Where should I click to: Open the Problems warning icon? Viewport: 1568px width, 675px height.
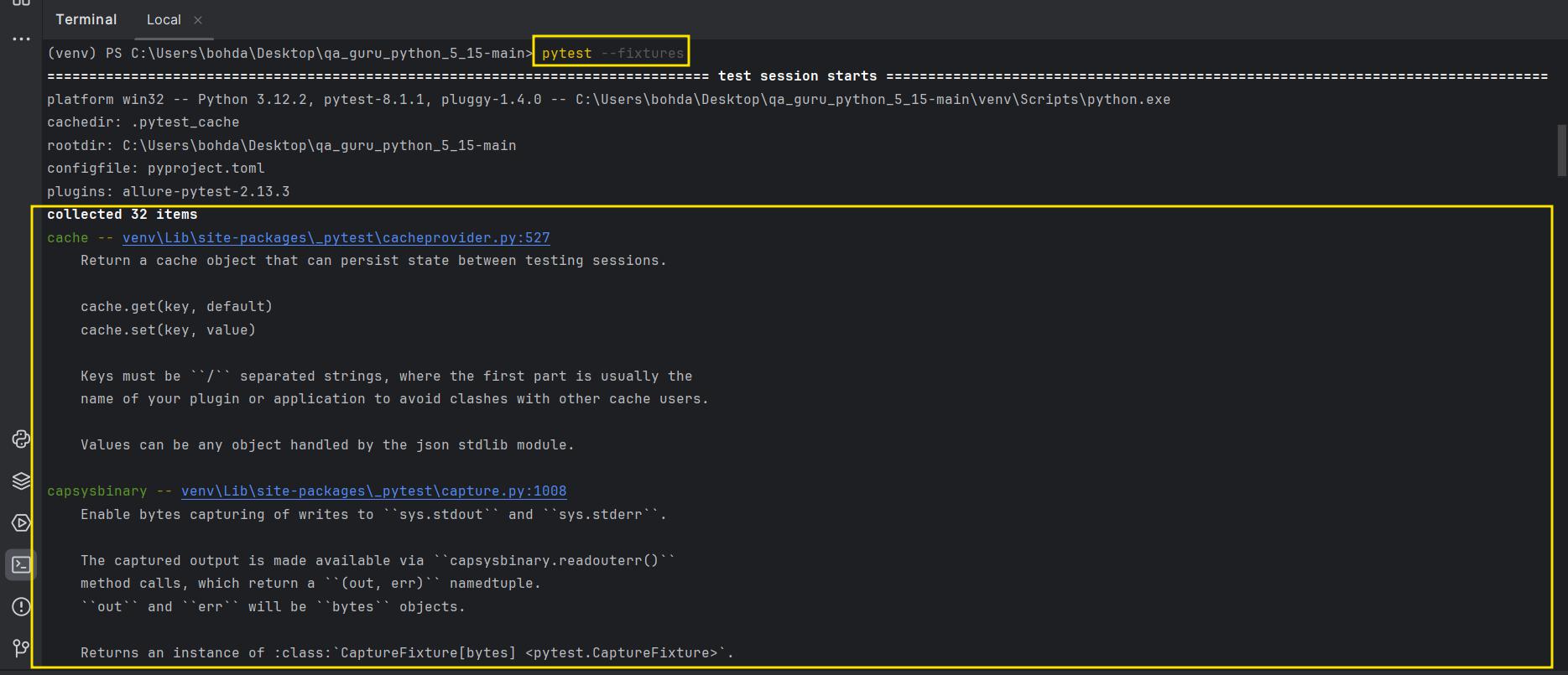[21, 606]
